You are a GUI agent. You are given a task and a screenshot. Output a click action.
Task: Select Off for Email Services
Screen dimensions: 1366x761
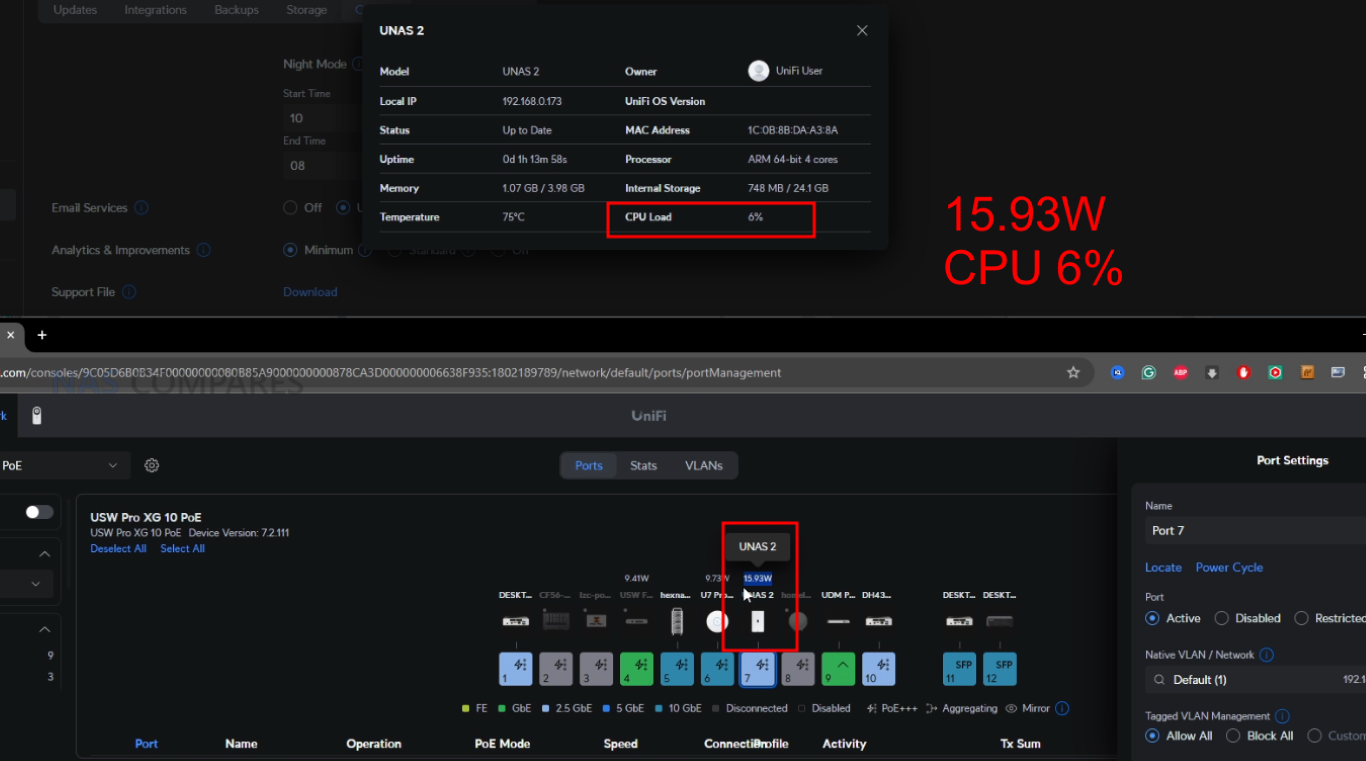click(290, 208)
